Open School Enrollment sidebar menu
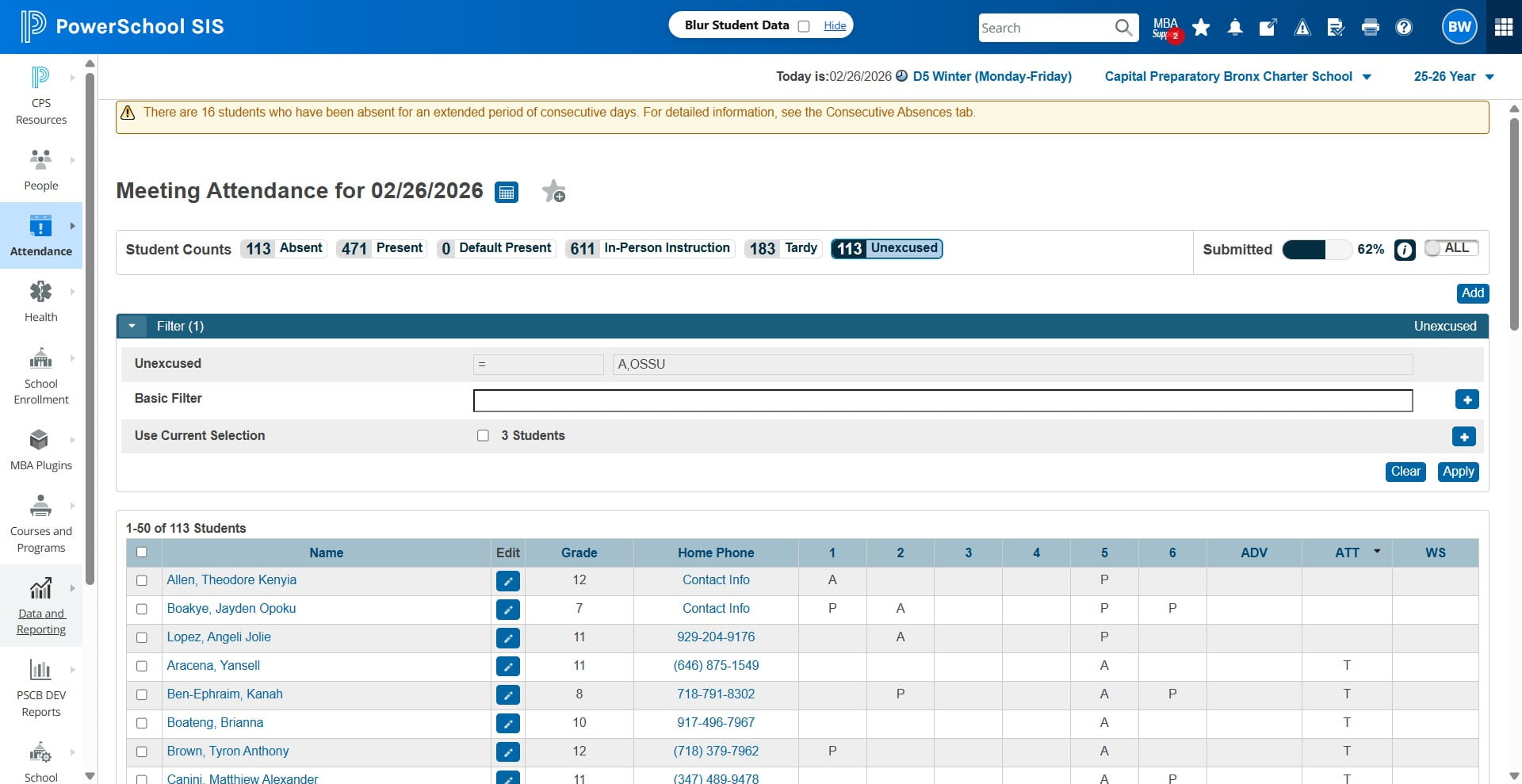 pyautogui.click(x=41, y=376)
